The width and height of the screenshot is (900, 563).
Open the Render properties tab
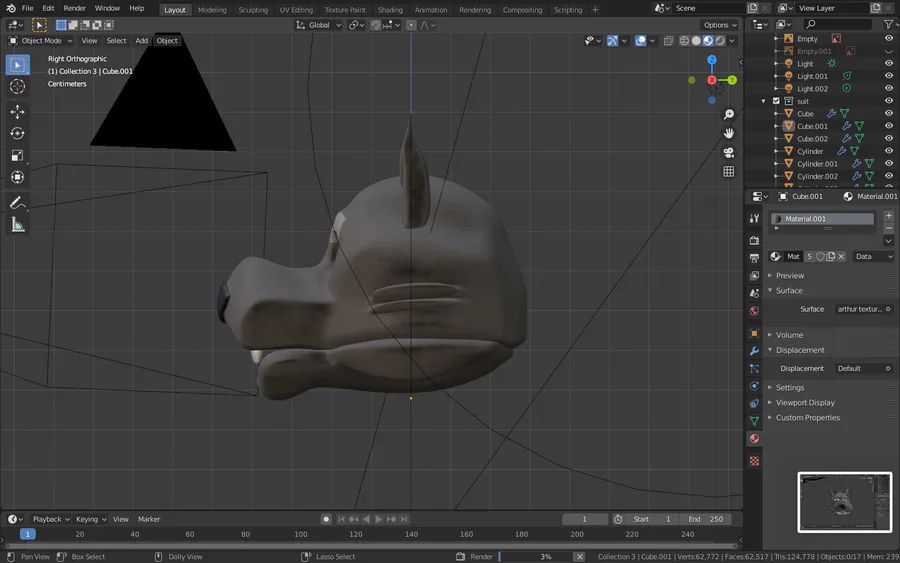754,240
